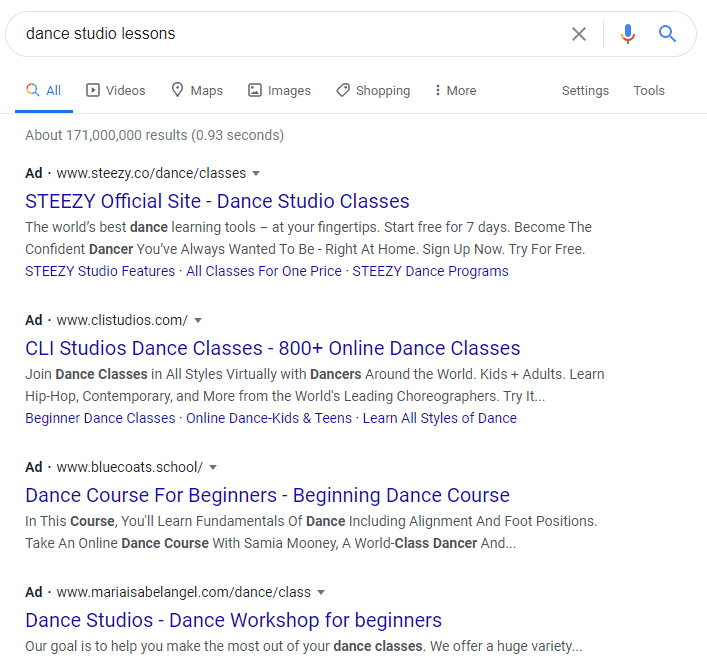This screenshot has width=707, height=671.
Task: Start voice search with the microphone icon
Action: click(x=627, y=34)
